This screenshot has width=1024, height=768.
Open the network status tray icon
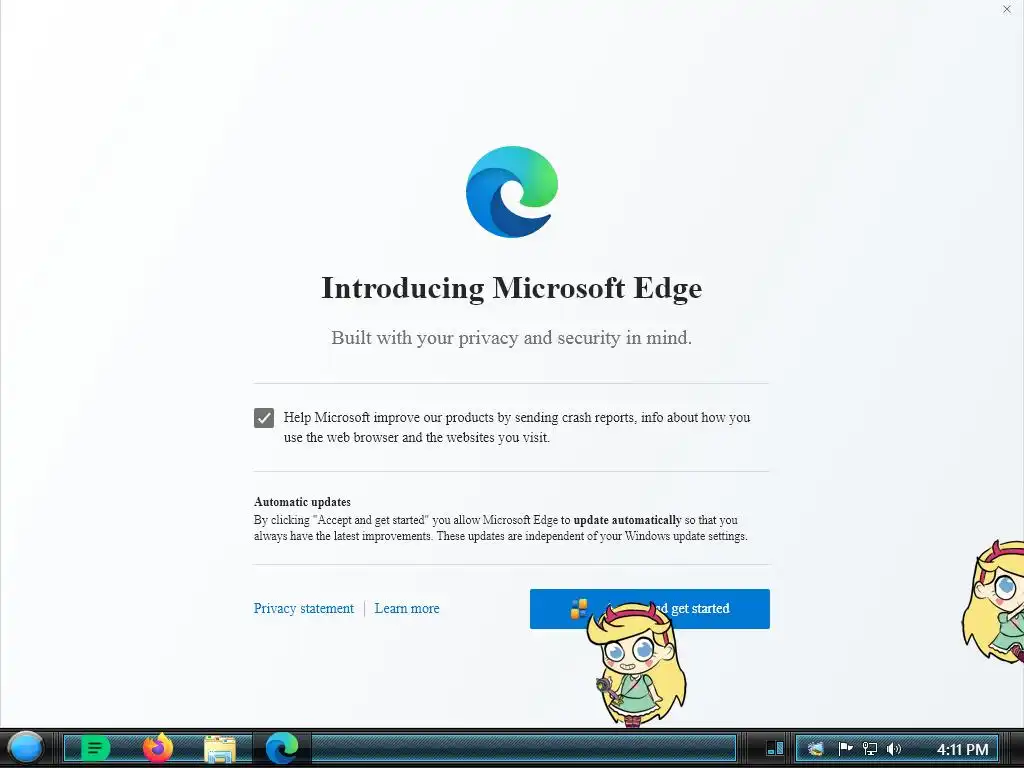pos(869,749)
